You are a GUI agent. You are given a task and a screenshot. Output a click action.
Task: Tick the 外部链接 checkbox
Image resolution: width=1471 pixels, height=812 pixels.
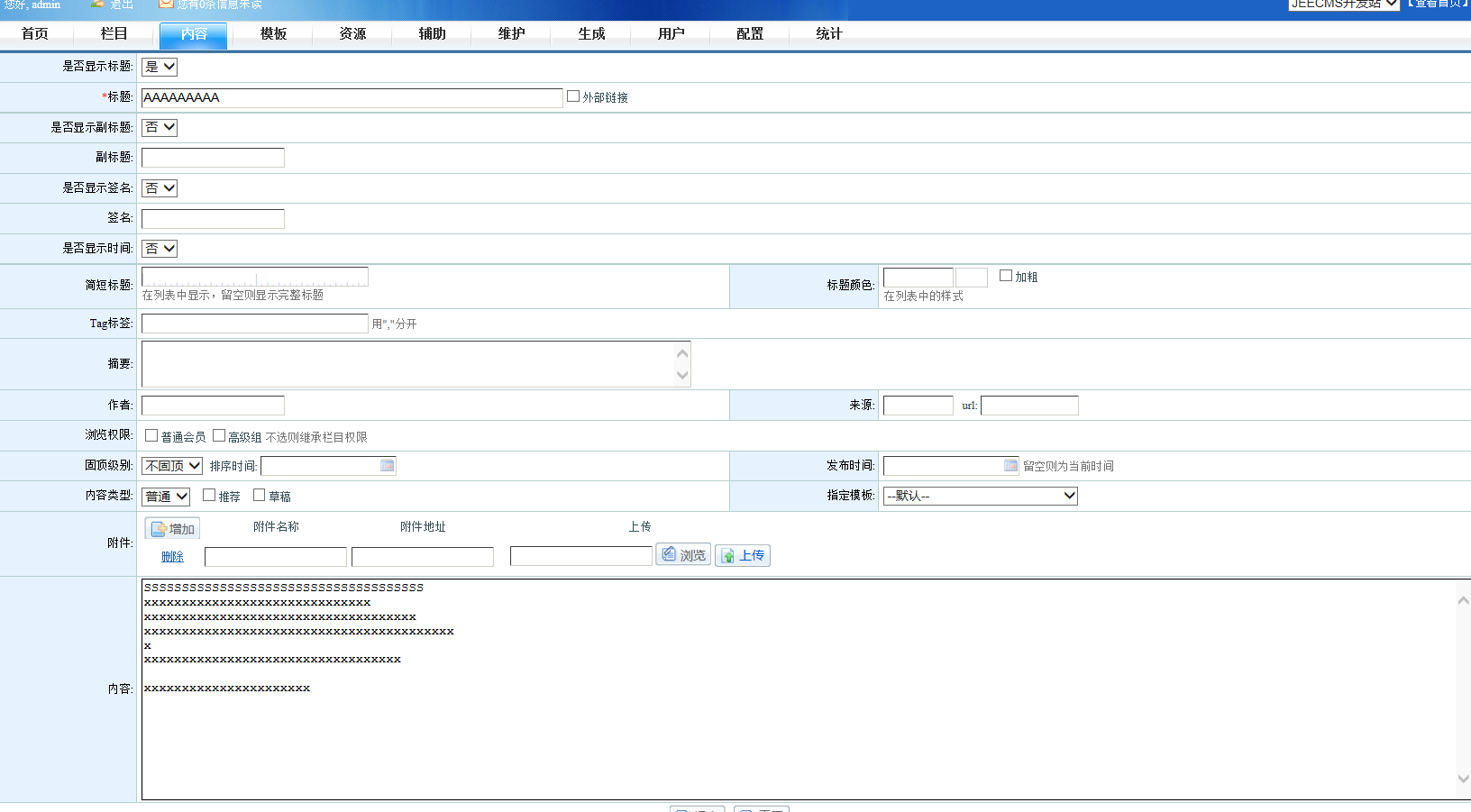click(x=573, y=96)
